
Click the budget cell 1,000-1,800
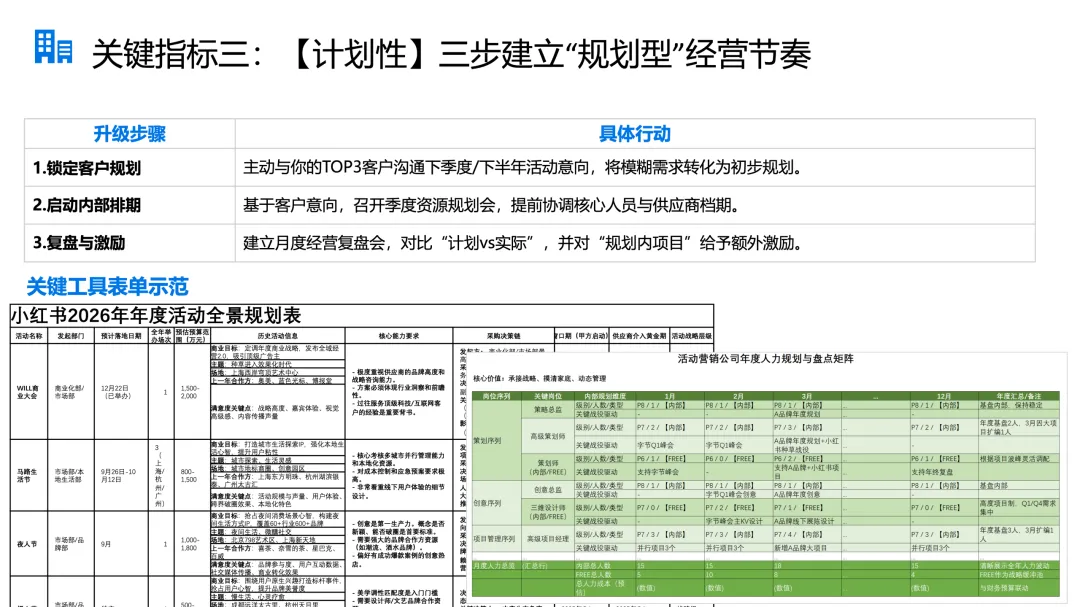point(190,544)
